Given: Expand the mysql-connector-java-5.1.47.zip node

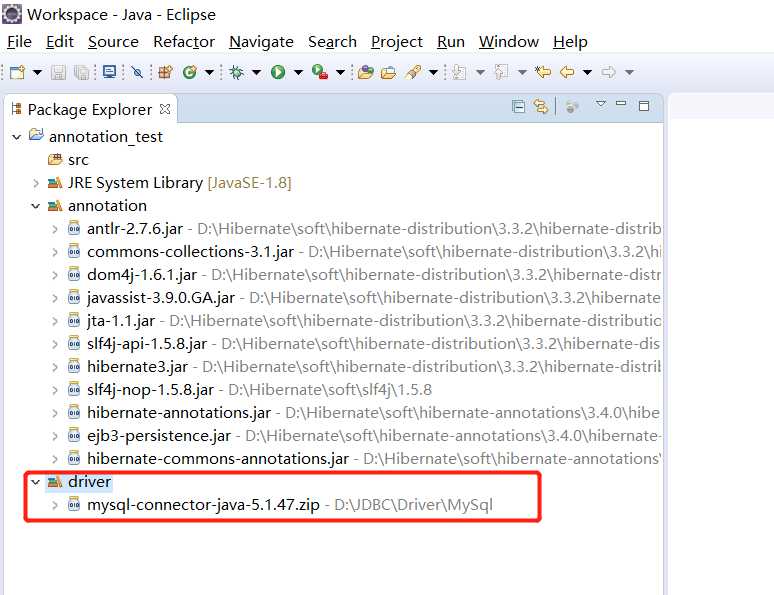Looking at the screenshot, I should point(55,505).
